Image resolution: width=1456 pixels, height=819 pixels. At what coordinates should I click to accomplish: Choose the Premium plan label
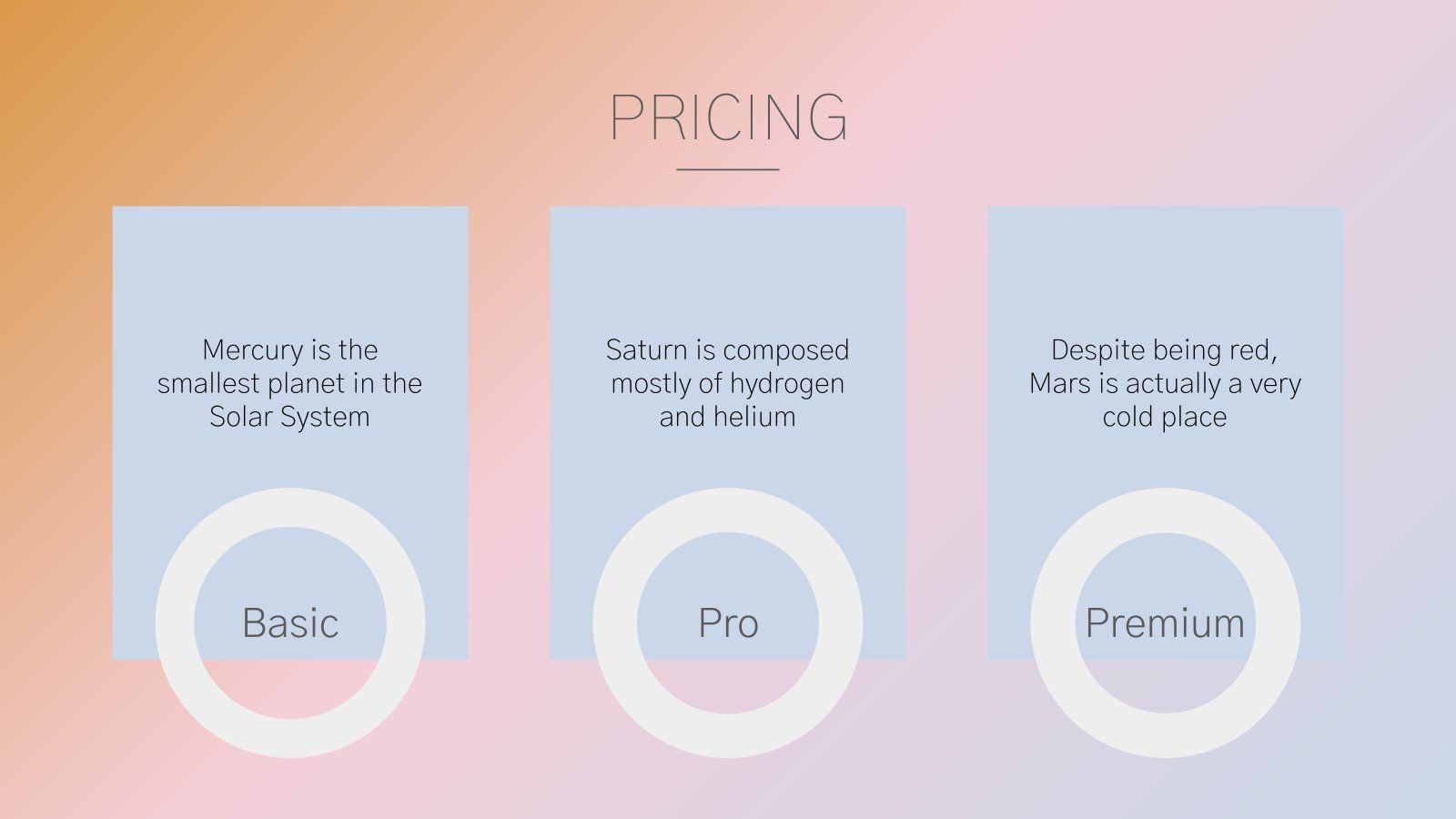coord(1165,623)
